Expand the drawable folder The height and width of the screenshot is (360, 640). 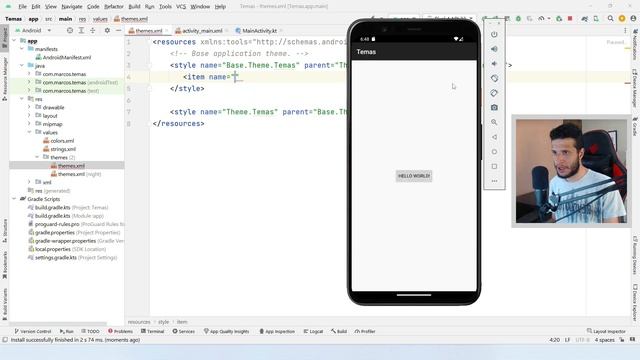coord(29,107)
